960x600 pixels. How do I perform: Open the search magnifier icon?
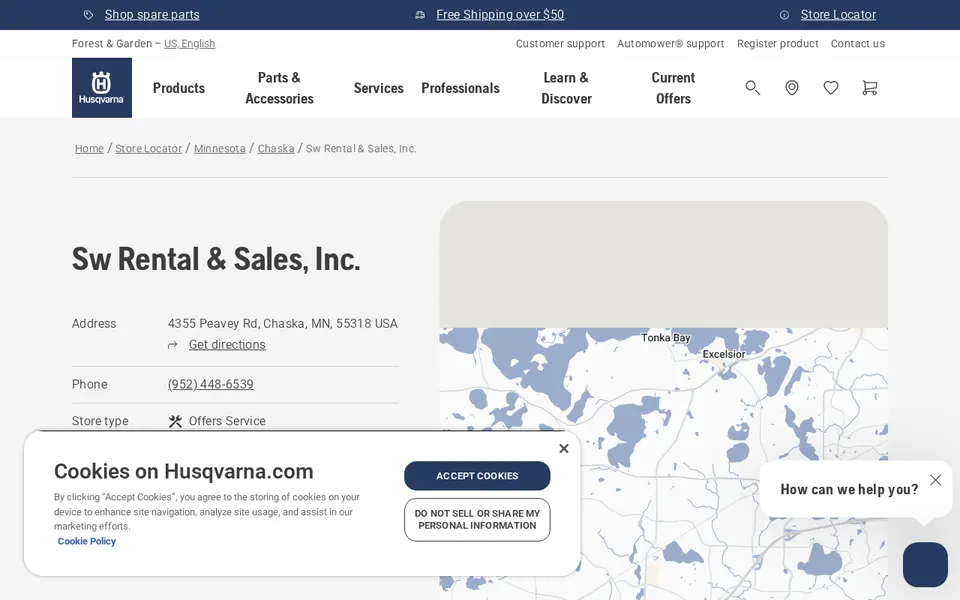point(752,88)
